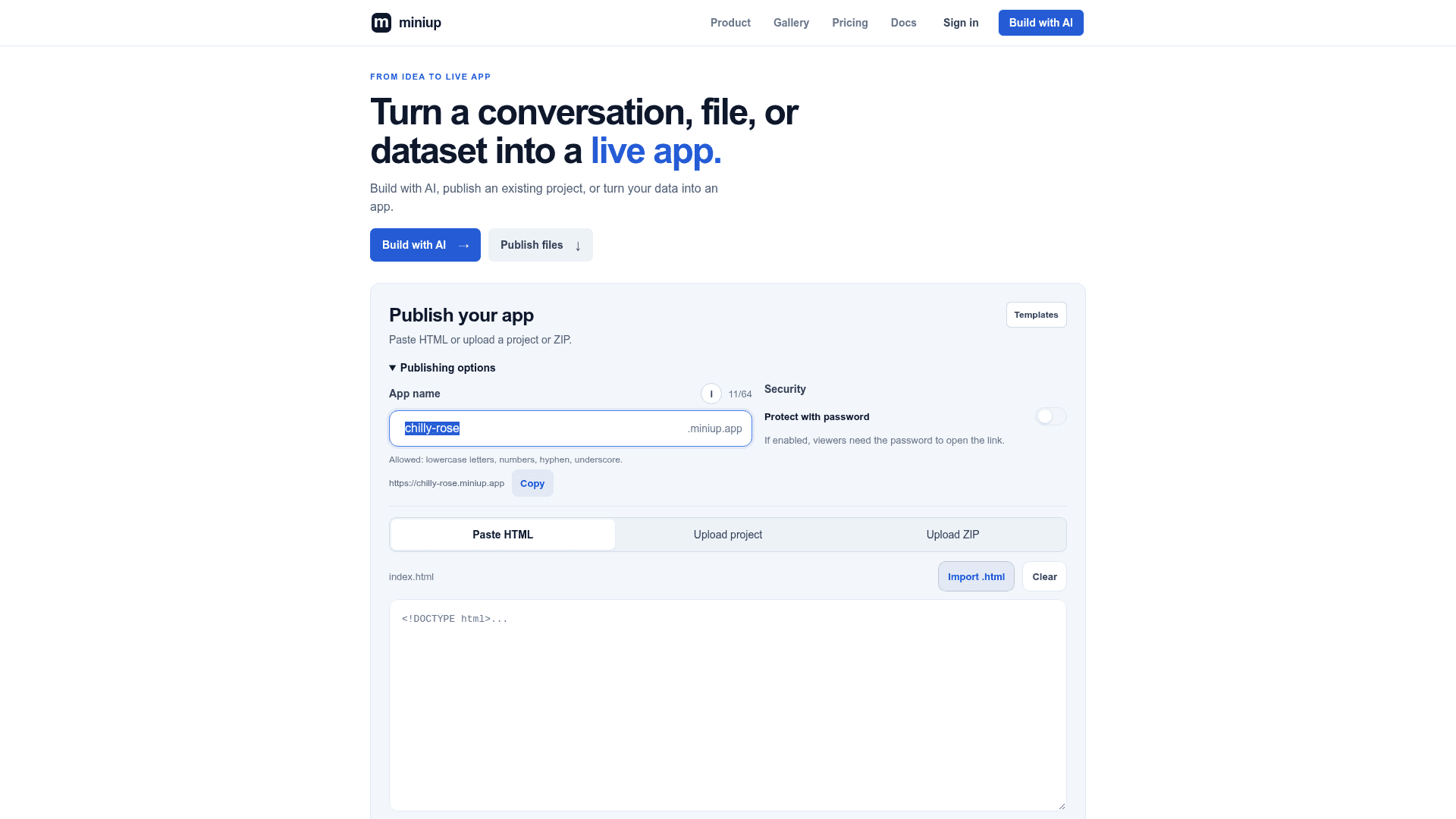The width and height of the screenshot is (1456, 819).
Task: Click the Import .html button
Action: click(976, 576)
